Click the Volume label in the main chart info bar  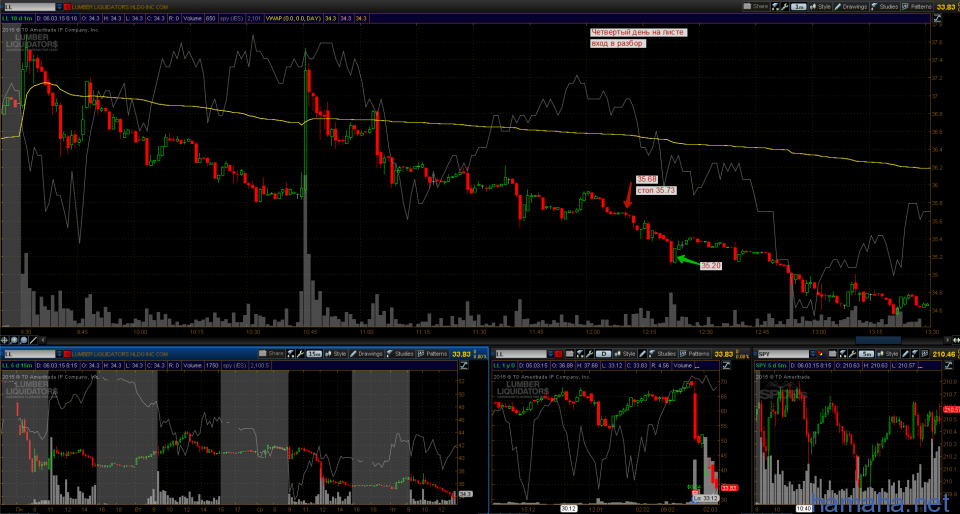click(x=192, y=18)
